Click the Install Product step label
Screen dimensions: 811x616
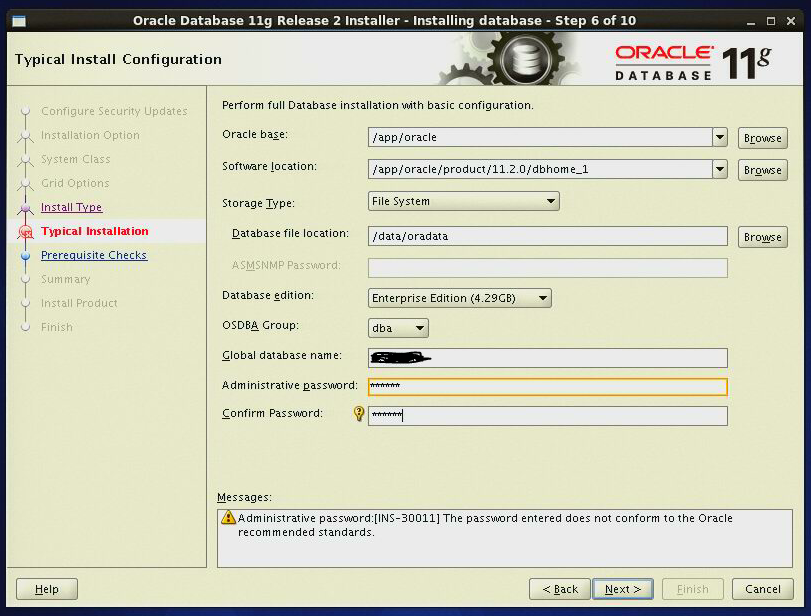(x=79, y=303)
